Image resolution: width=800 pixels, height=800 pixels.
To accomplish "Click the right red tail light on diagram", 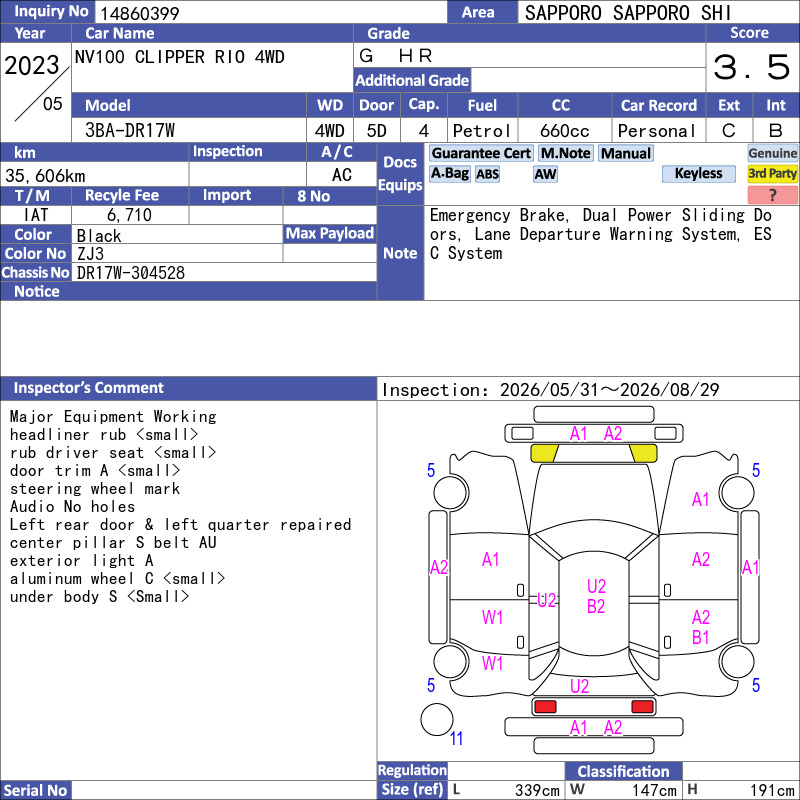I will pos(642,707).
